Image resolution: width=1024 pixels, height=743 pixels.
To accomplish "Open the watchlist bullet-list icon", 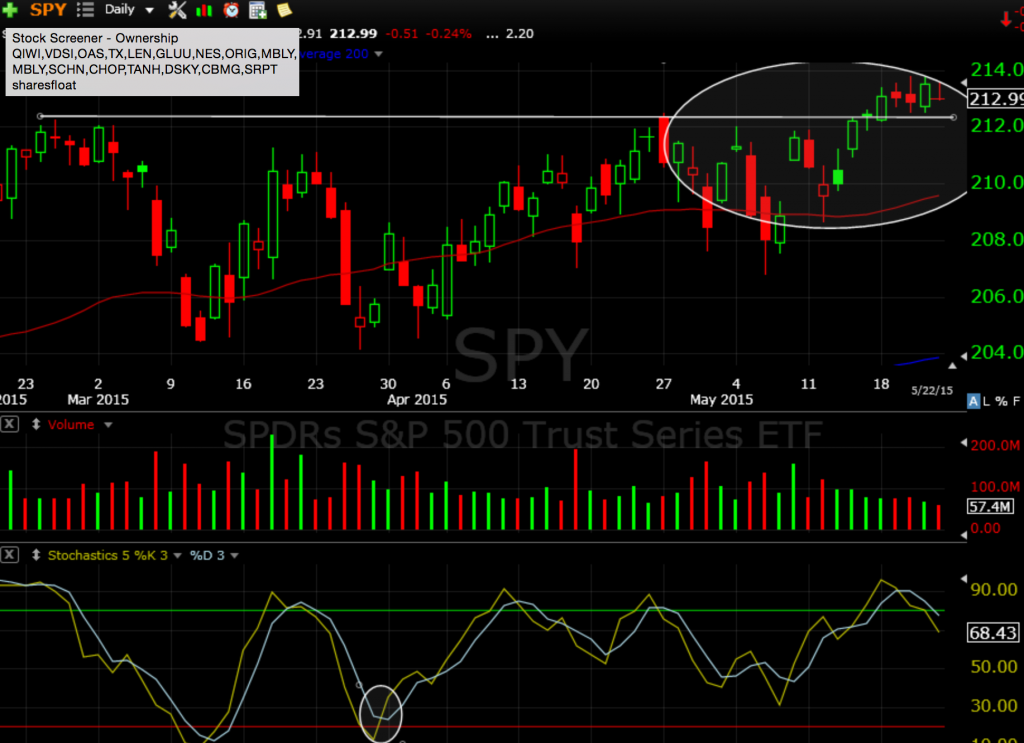I will pyautogui.click(x=85, y=10).
